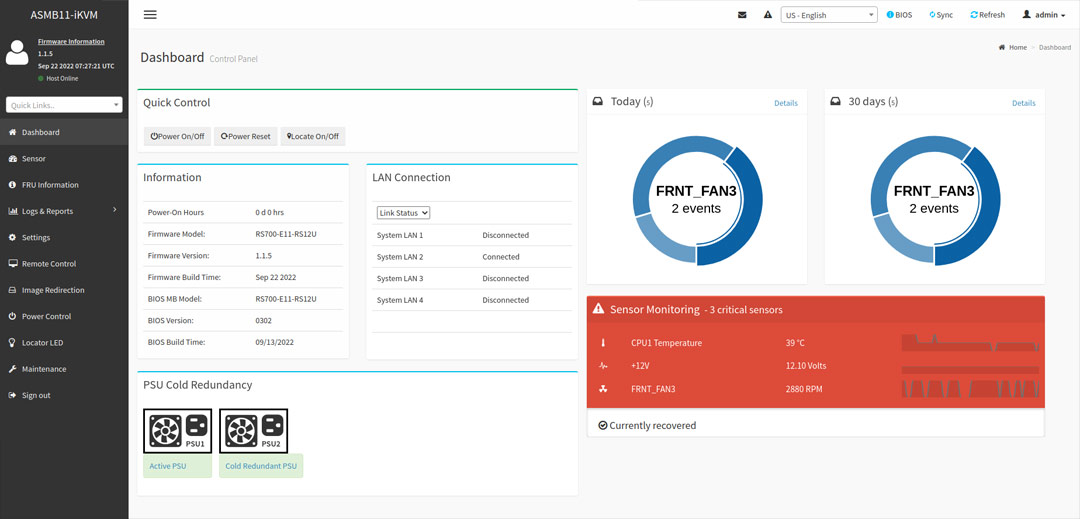Open the admin user dropdown

point(1043,14)
